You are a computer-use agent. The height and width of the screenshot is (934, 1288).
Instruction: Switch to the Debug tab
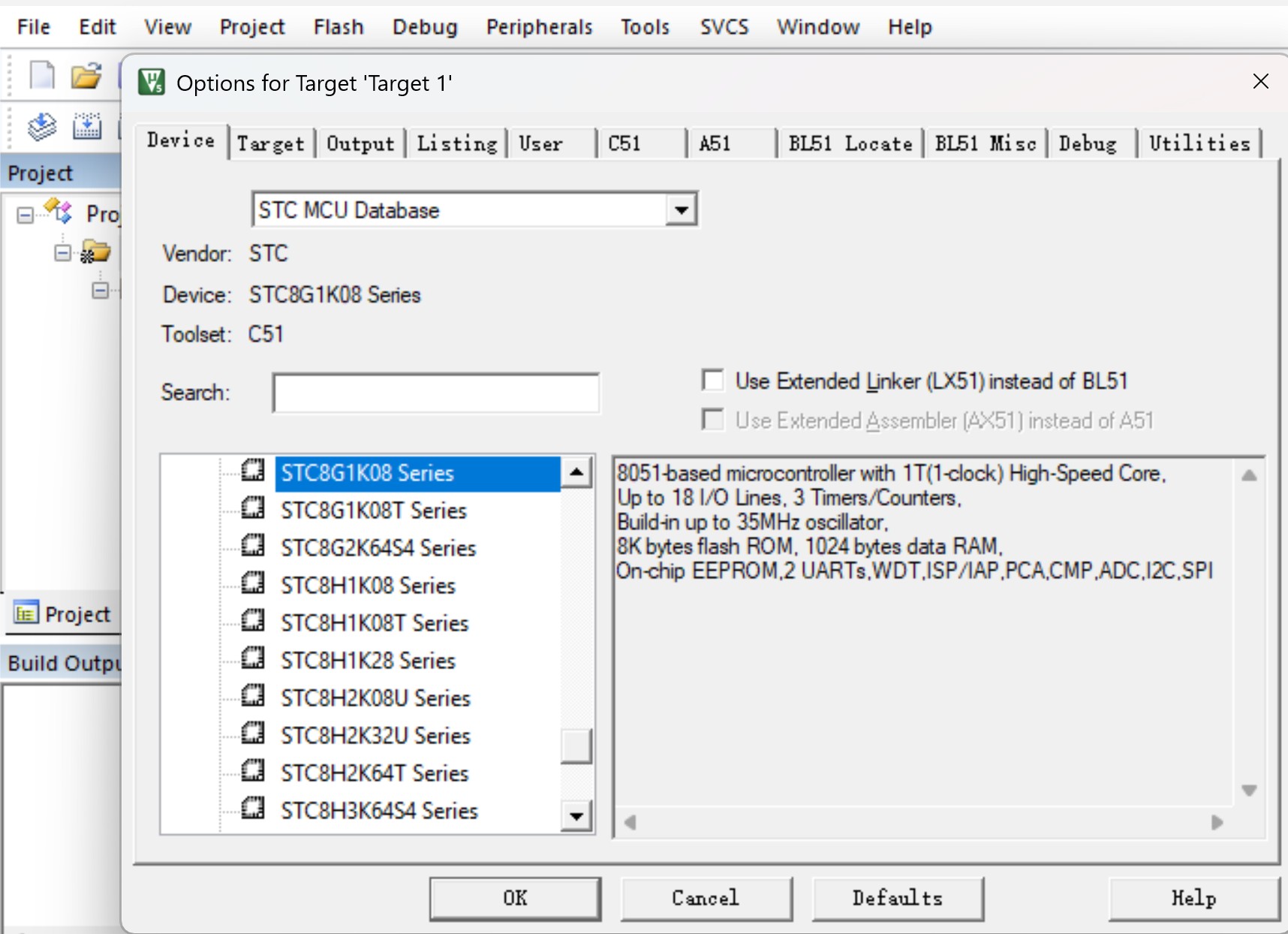point(1092,143)
